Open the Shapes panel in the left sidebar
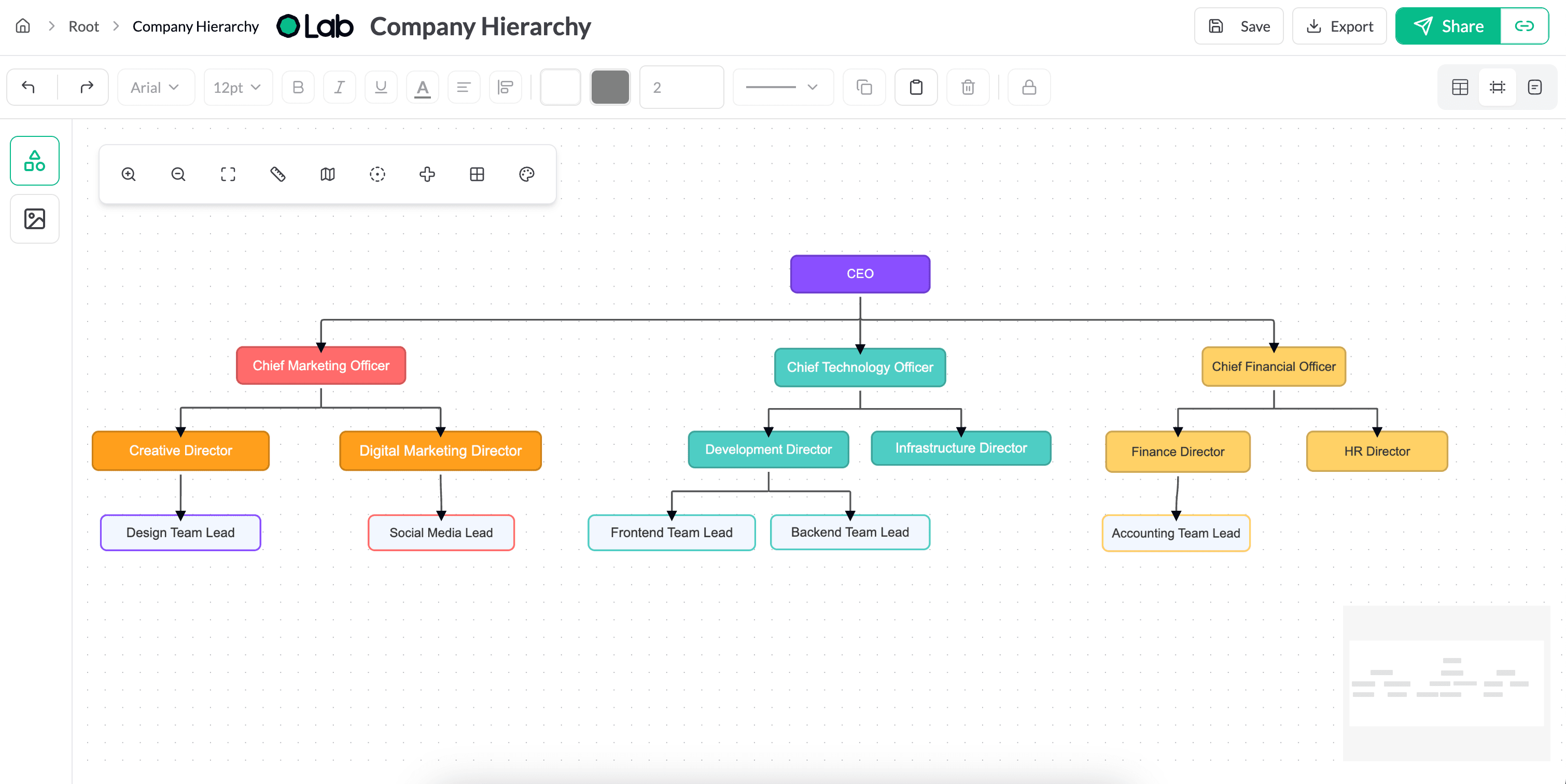The width and height of the screenshot is (1566, 784). point(34,160)
